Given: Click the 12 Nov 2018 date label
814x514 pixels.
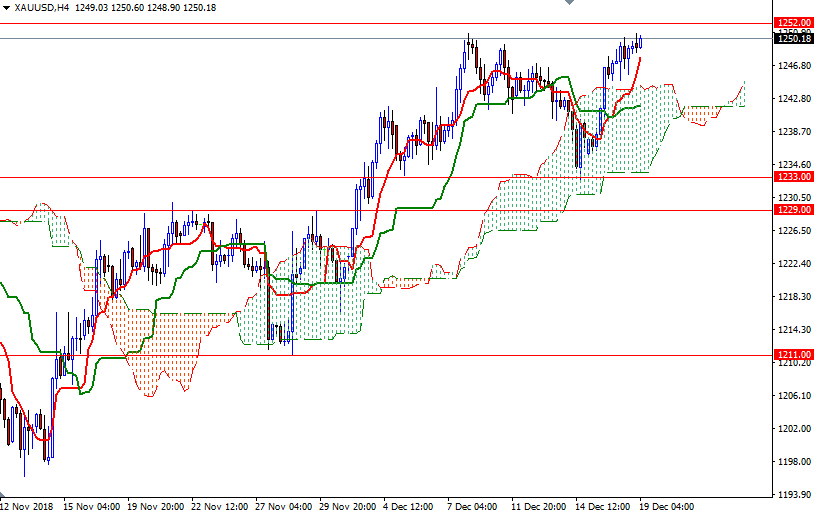Looking at the screenshot, I should [x=26, y=506].
